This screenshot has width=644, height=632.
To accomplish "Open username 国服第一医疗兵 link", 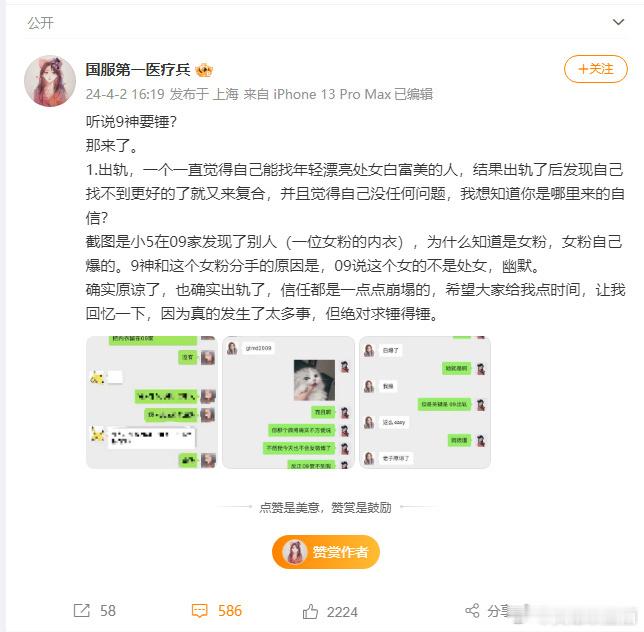I will (138, 70).
